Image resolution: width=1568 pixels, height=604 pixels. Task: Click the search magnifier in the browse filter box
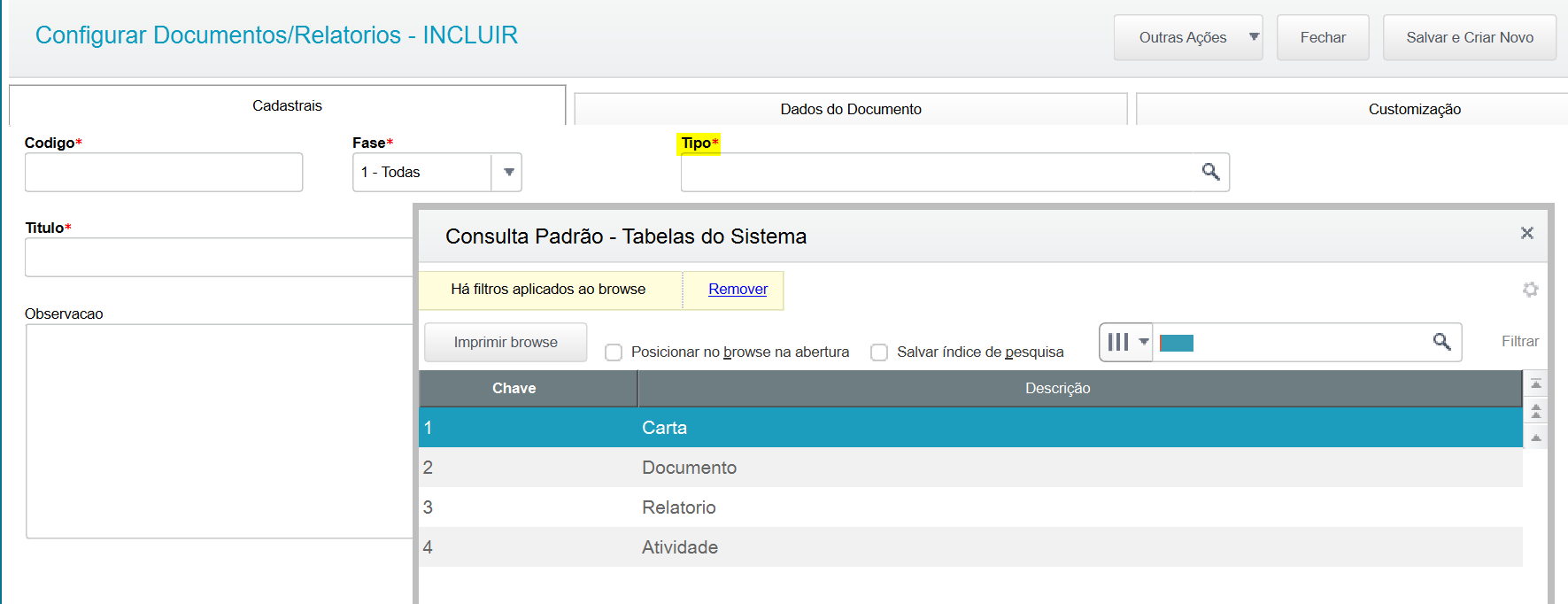pos(1441,342)
